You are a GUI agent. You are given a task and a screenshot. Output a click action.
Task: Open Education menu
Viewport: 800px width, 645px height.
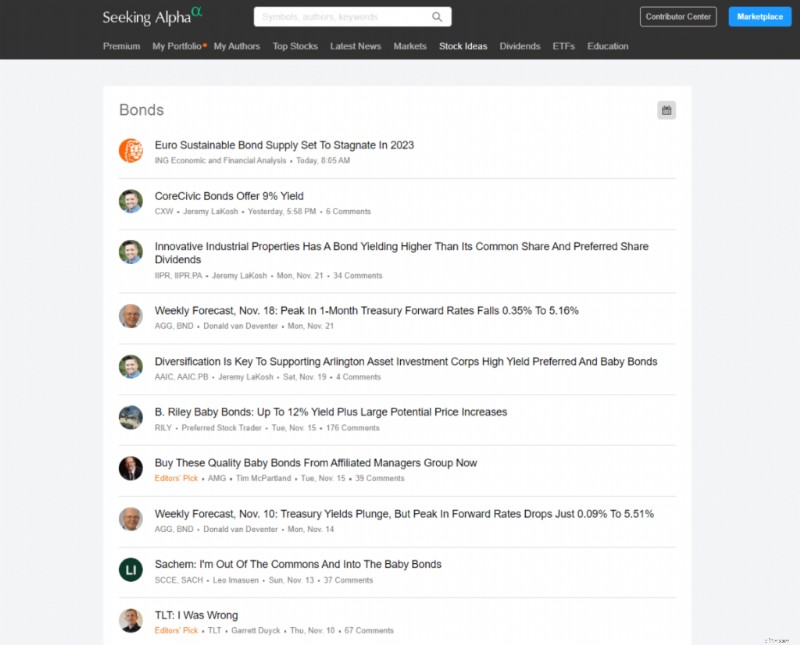(x=608, y=46)
